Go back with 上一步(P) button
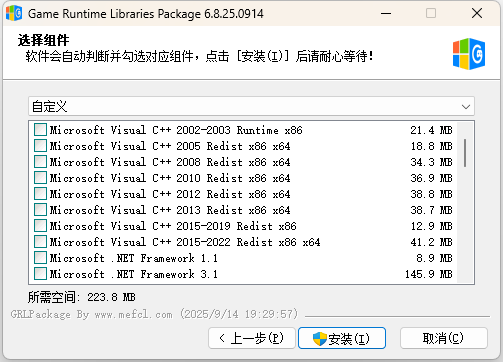Screen dimensions: 503x362 pos(252,338)
